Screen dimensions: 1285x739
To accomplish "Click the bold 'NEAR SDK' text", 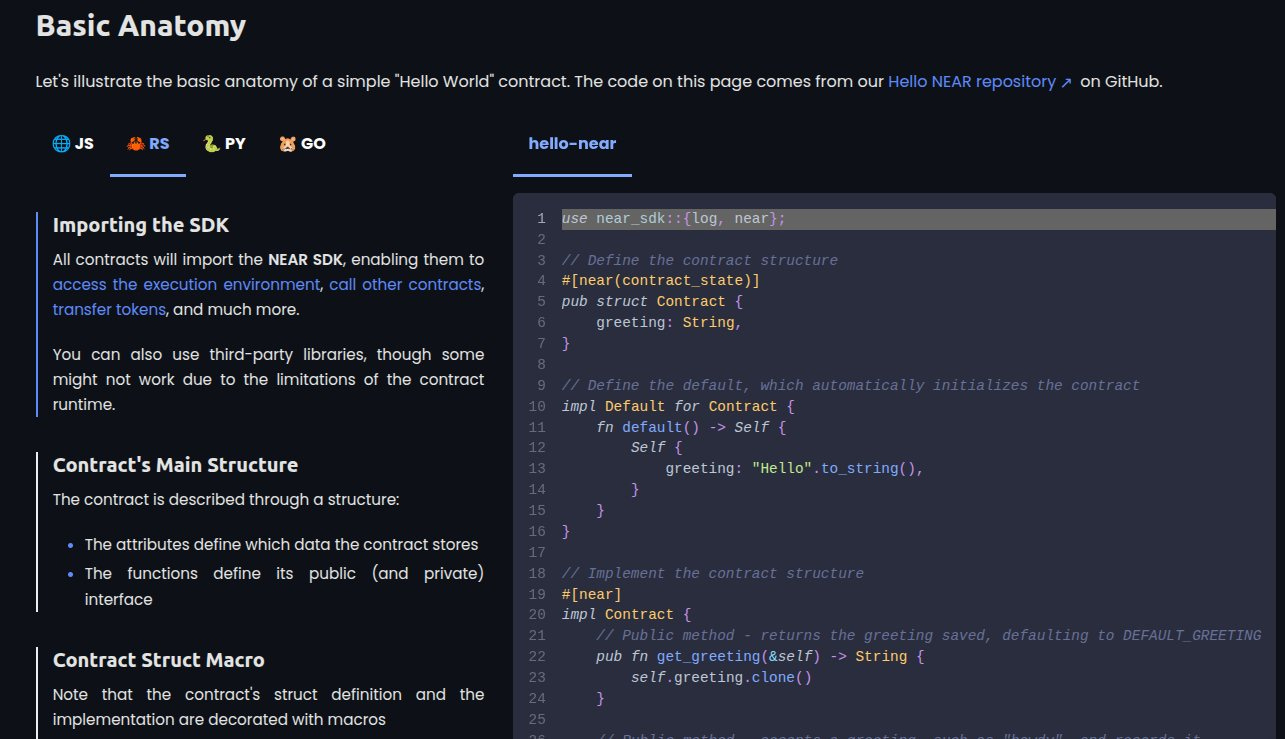I will tap(305, 259).
